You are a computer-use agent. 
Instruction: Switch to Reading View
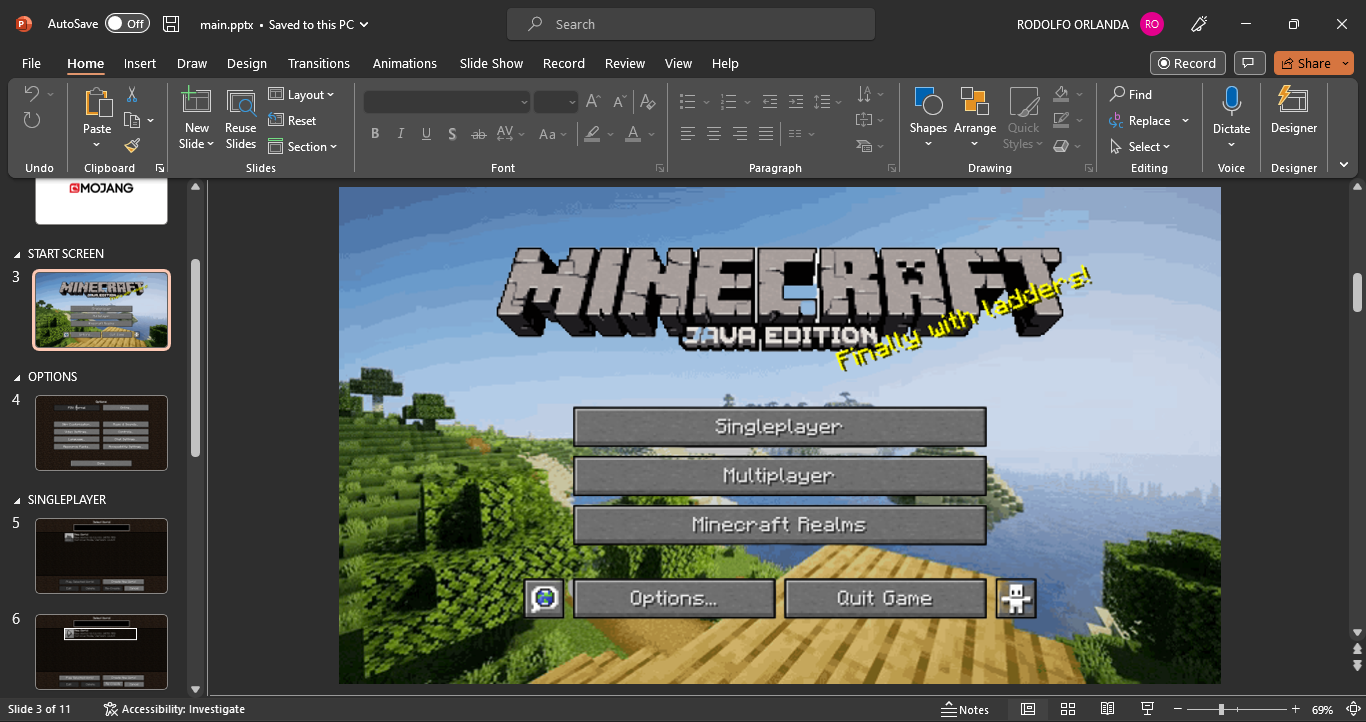1108,709
